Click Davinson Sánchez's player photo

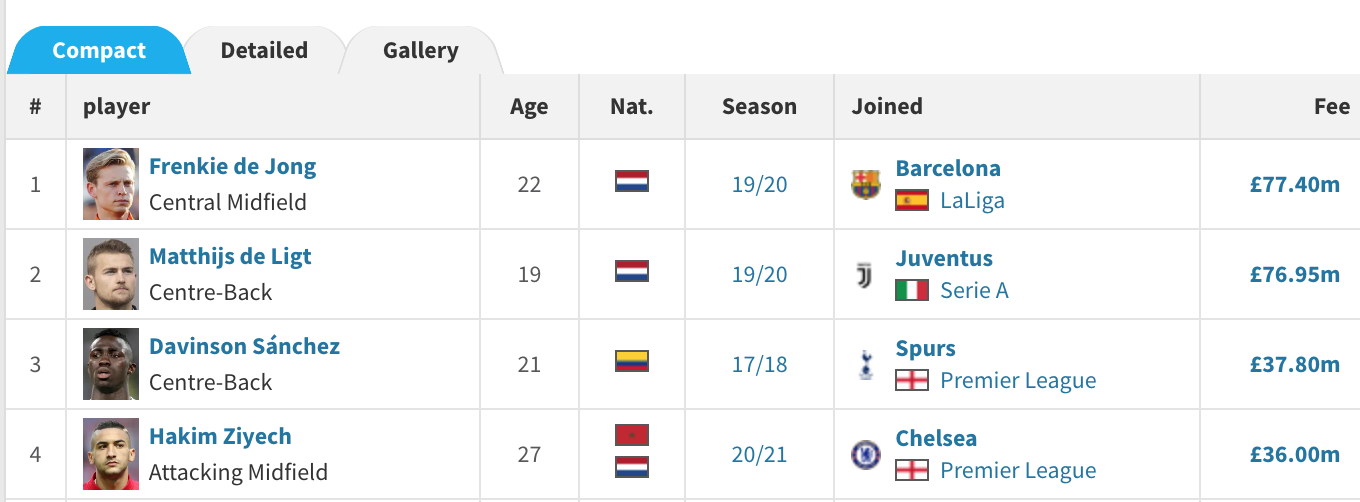[111, 364]
